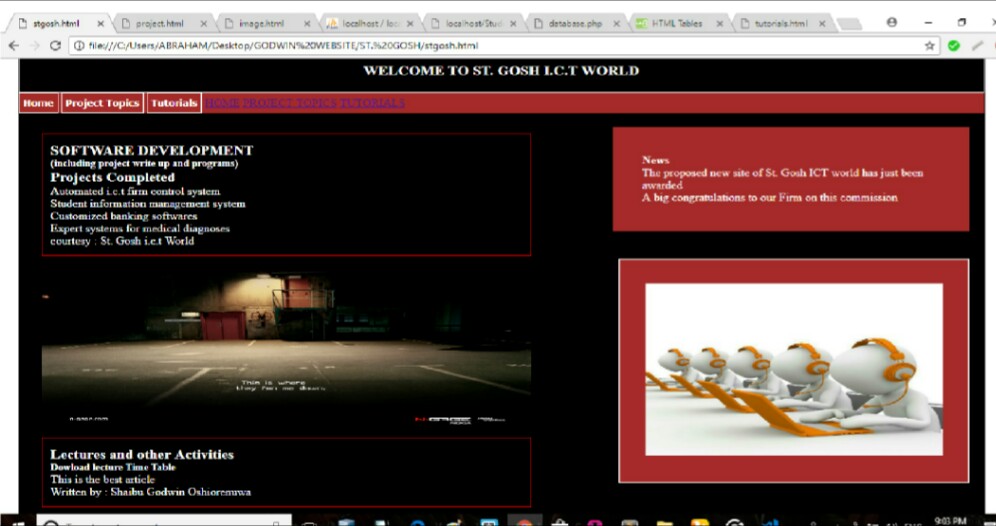Click '(including project write up and programs)' text

[x=144, y=164]
